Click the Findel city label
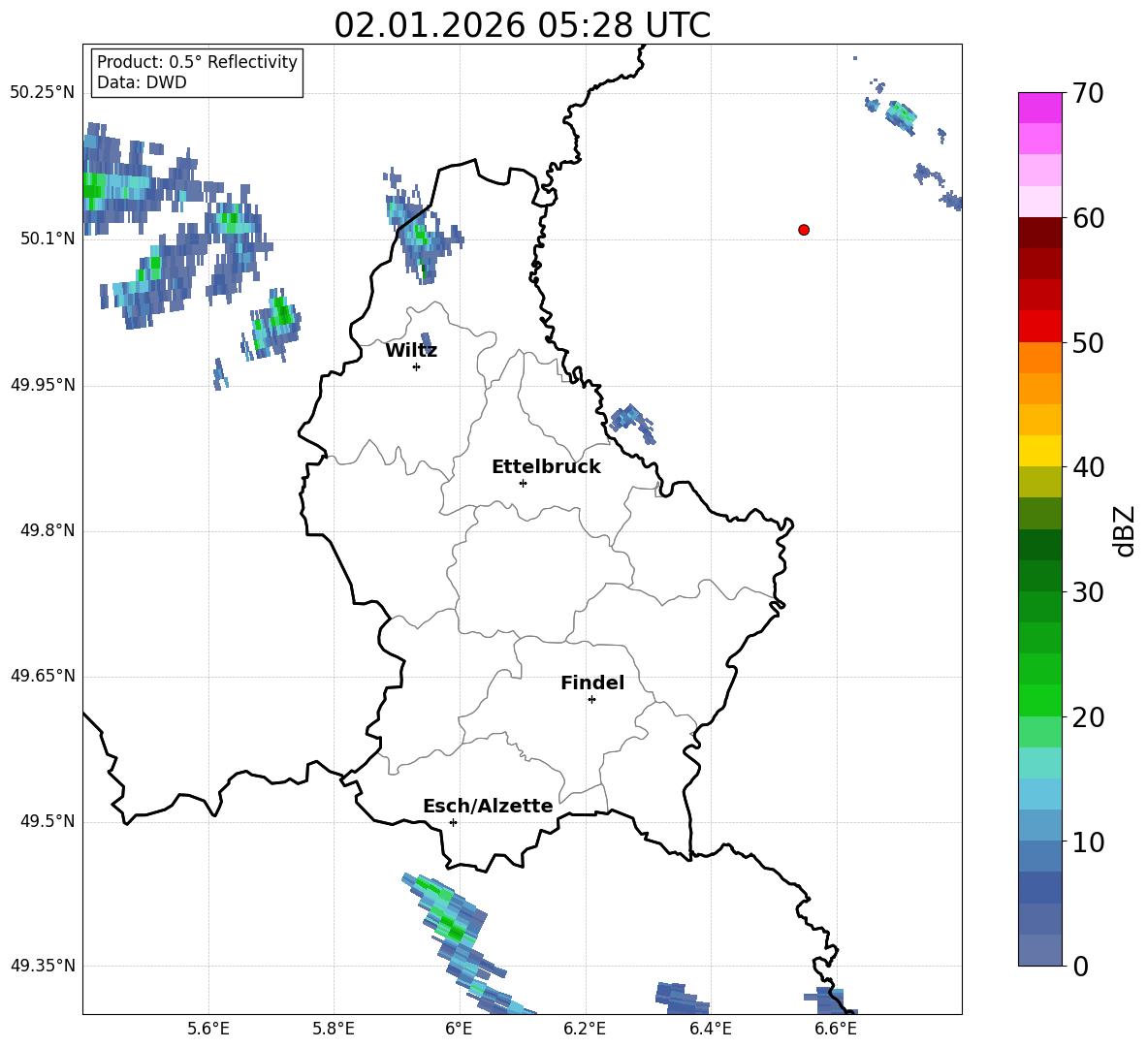1148x1048 pixels. click(592, 683)
